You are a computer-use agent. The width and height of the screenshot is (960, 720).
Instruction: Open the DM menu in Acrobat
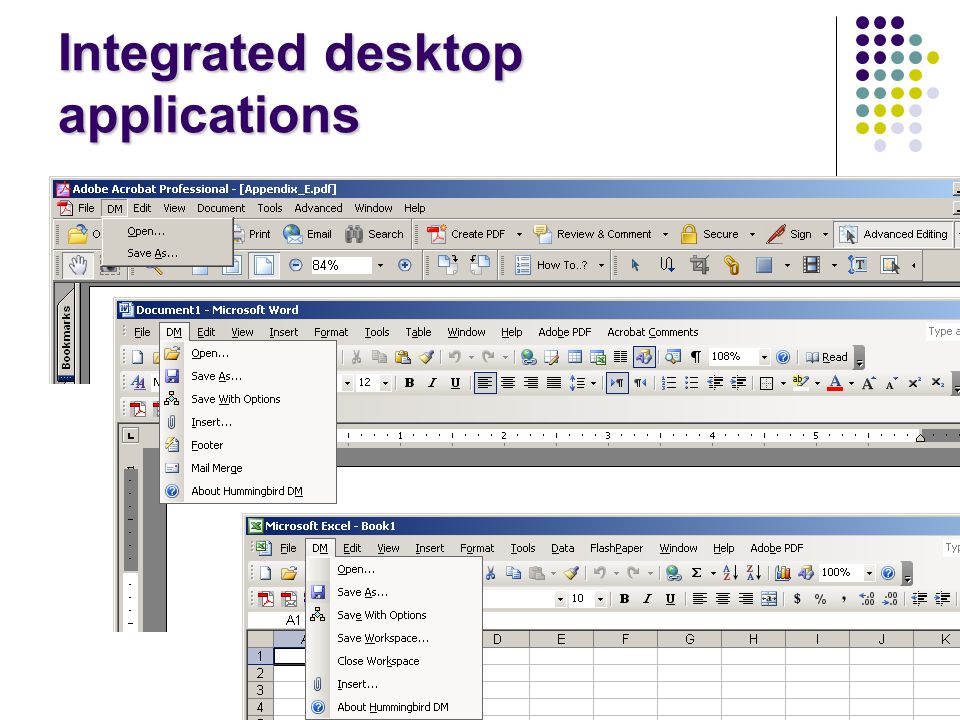click(114, 208)
